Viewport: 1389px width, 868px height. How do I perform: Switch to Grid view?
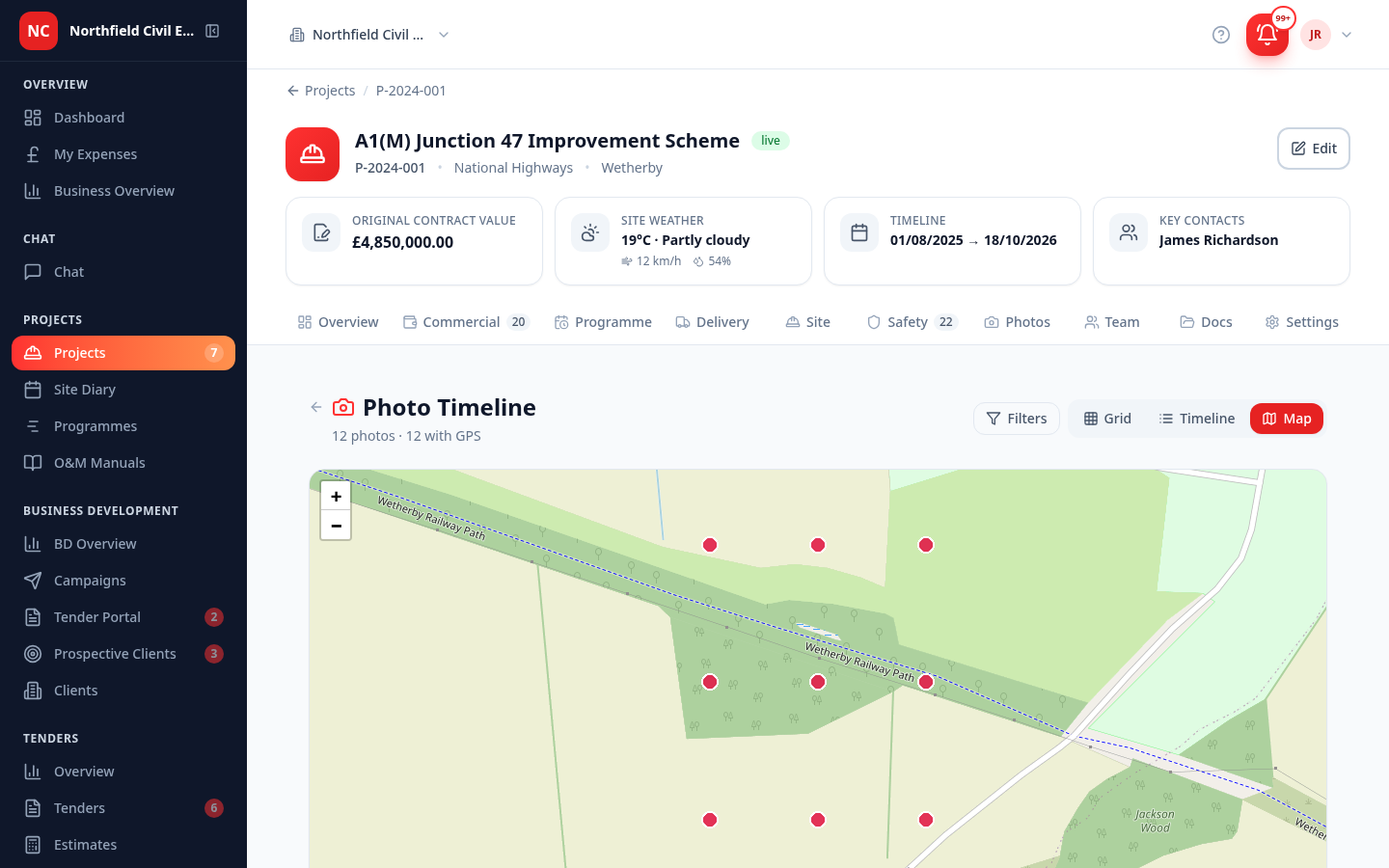pyautogui.click(x=1107, y=419)
